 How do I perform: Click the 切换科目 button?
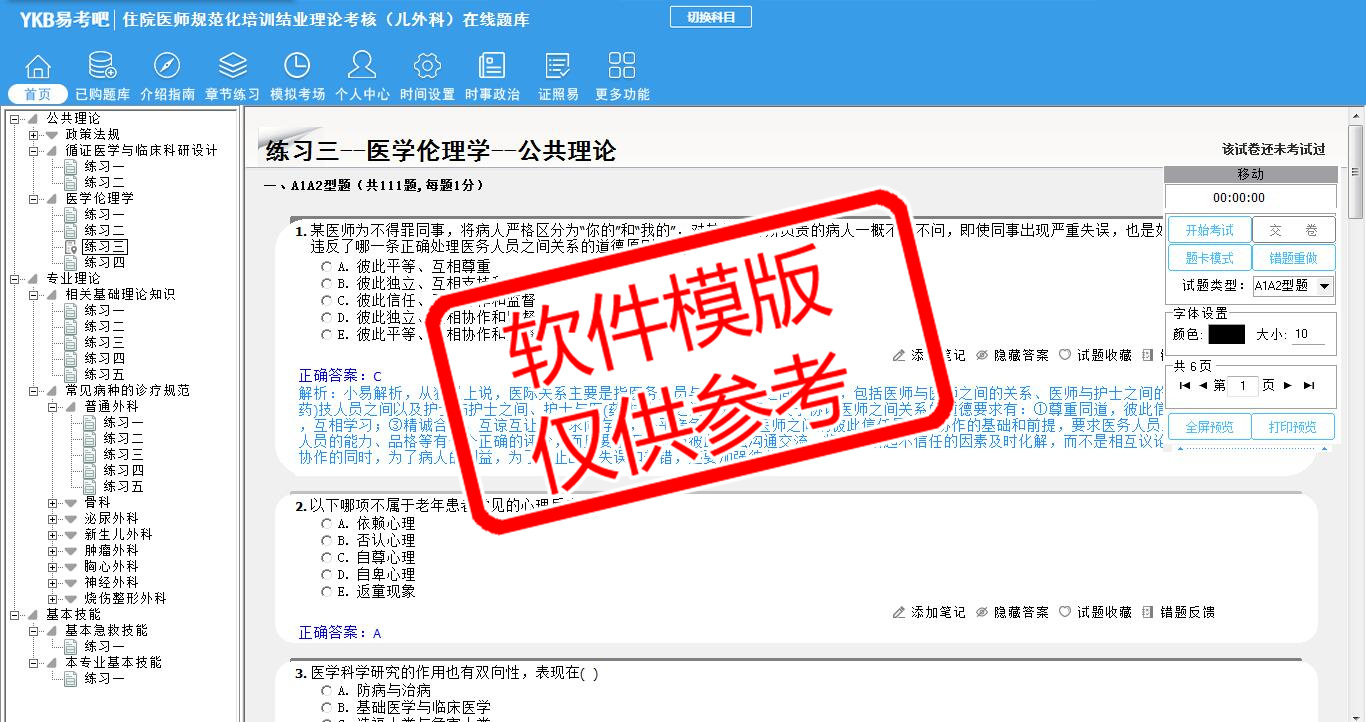click(710, 17)
